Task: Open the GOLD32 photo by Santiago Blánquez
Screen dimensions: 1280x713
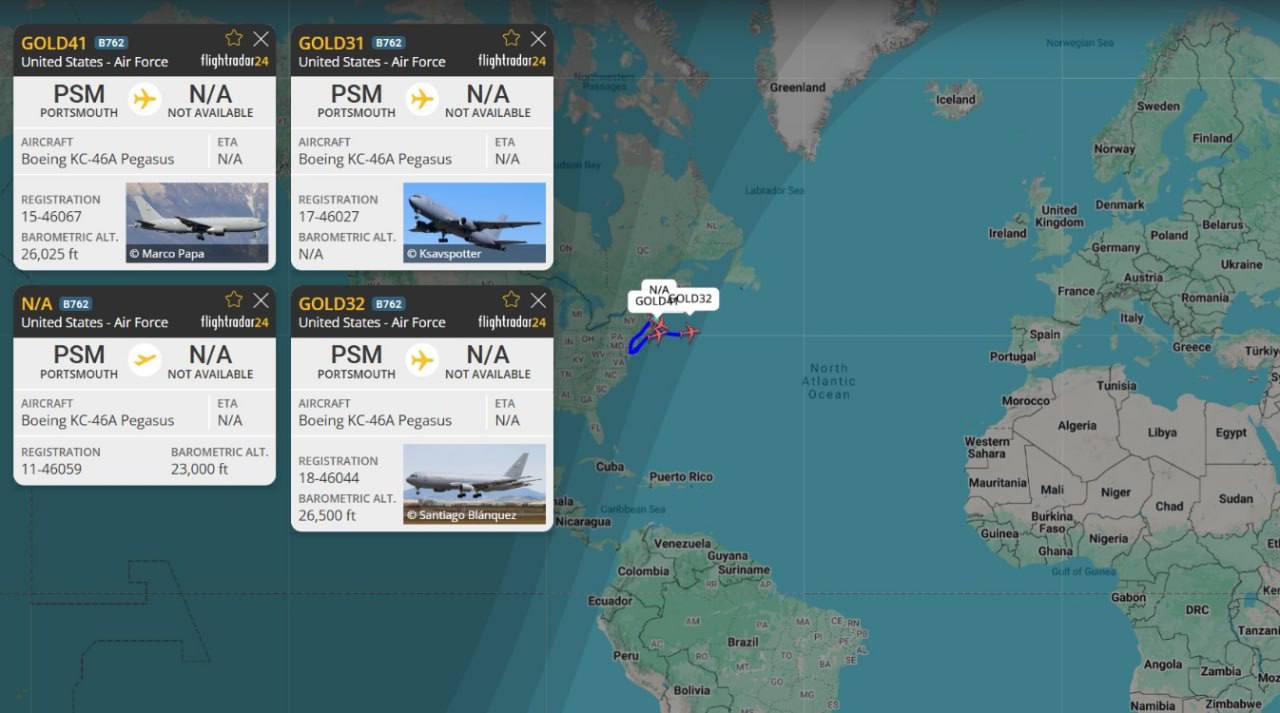Action: click(x=474, y=484)
